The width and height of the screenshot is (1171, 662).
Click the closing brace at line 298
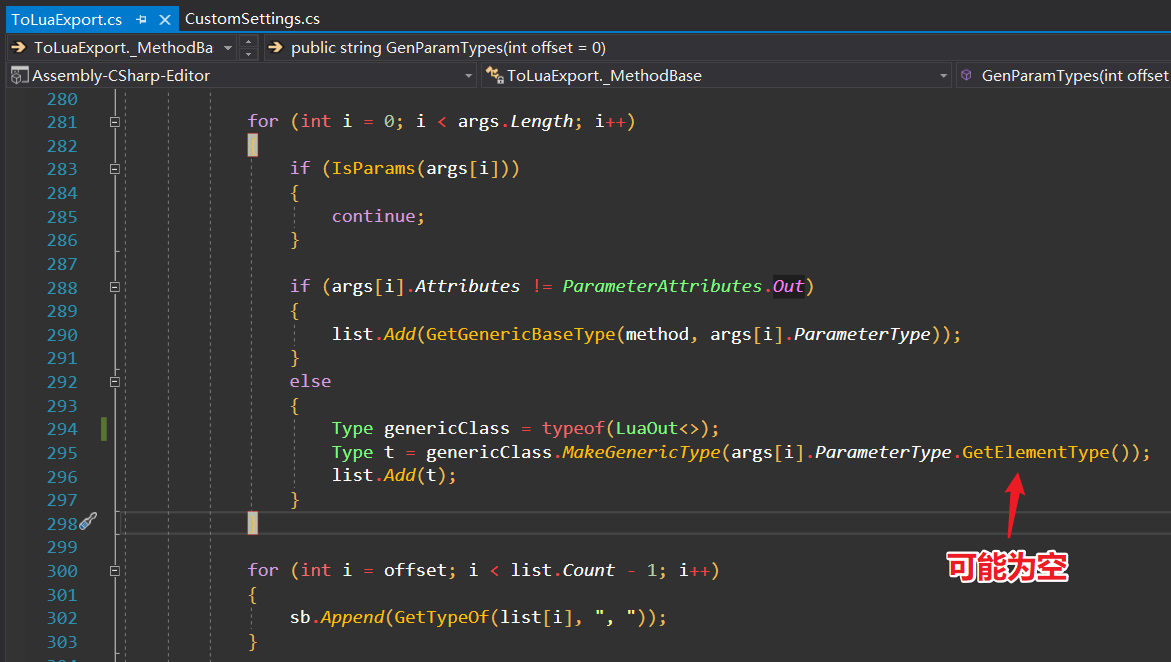tap(252, 523)
